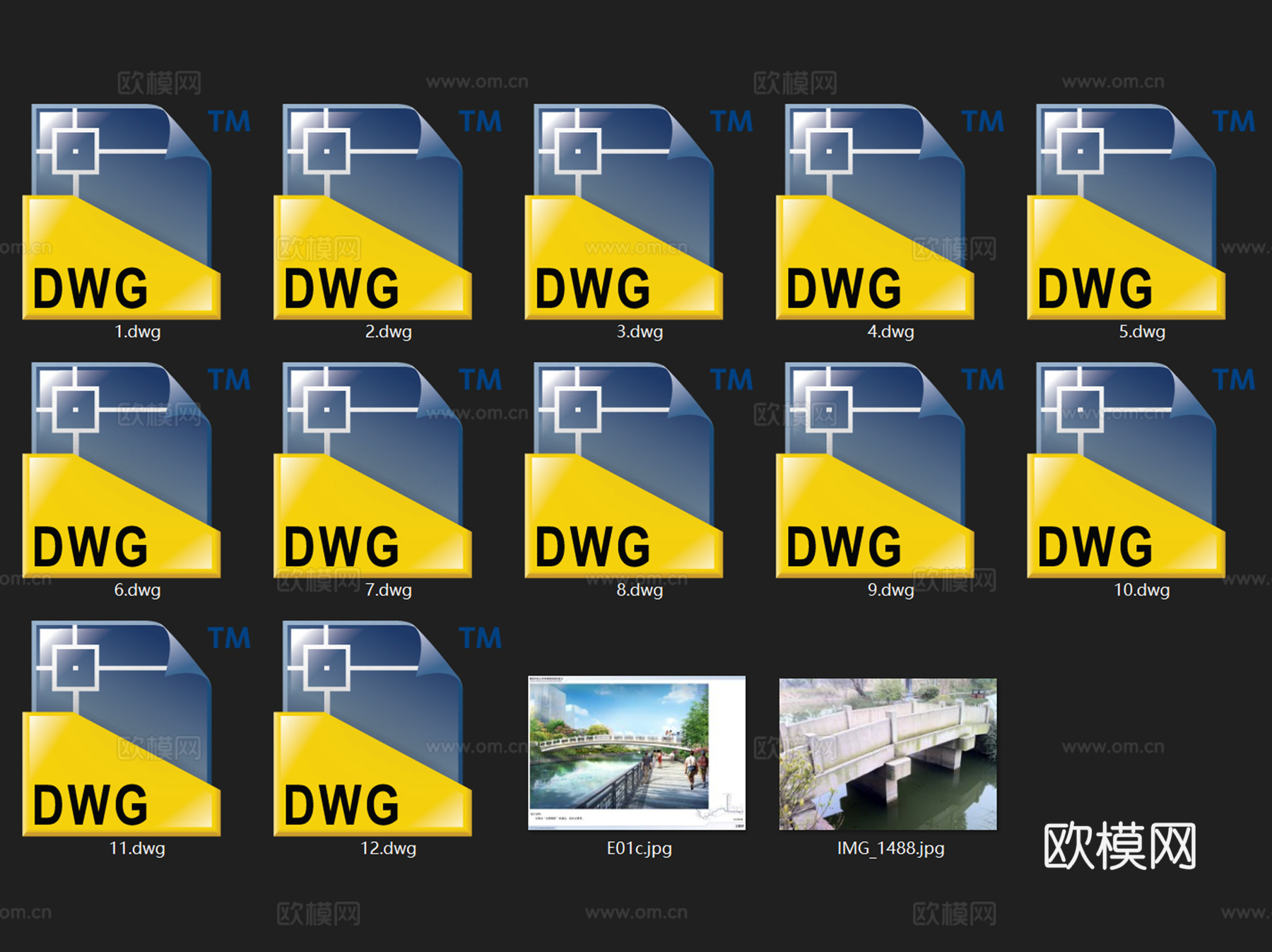Screen dimensions: 1272x952
Task: Click the file name label 1.dwg
Action: (x=138, y=331)
